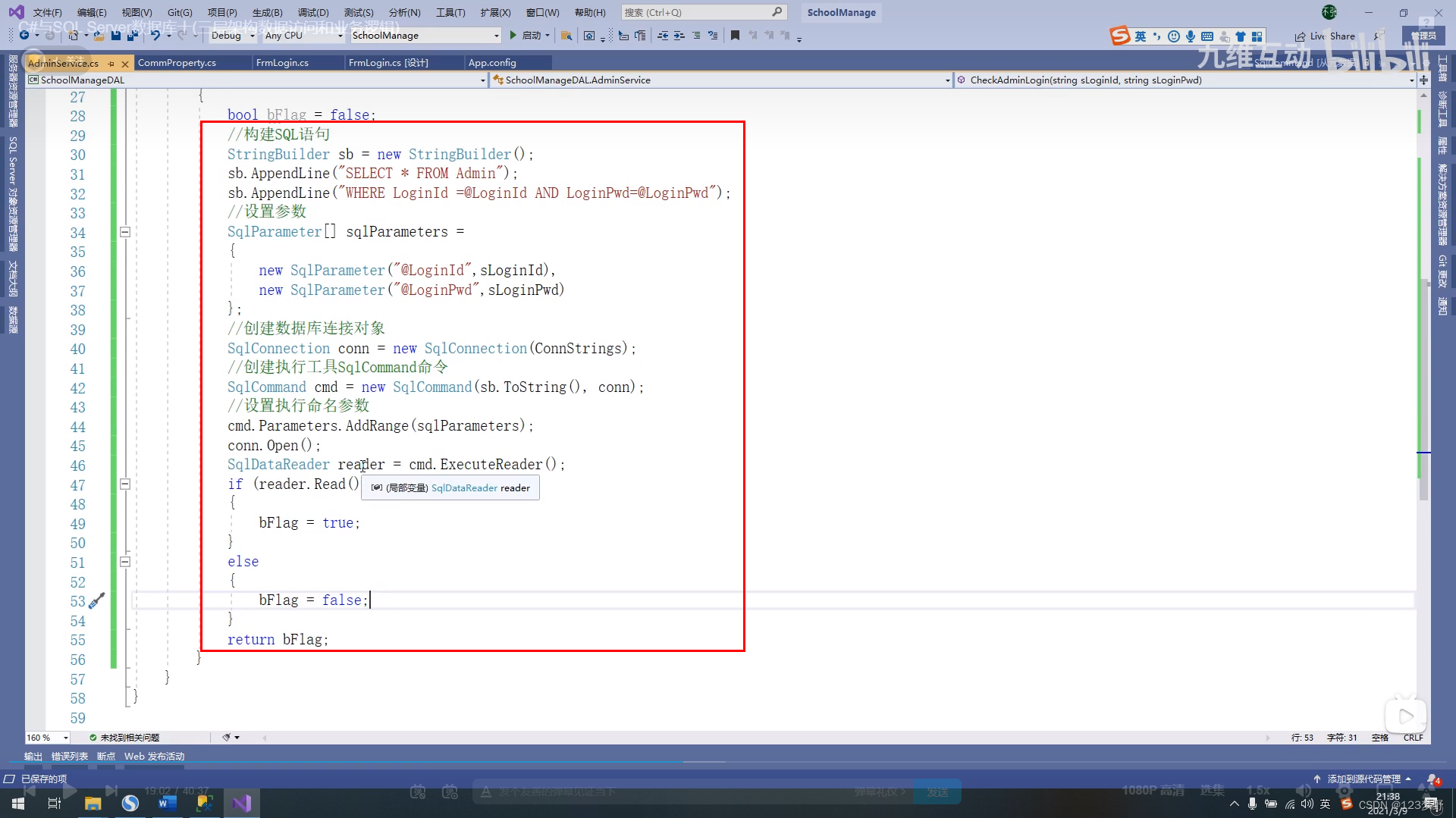This screenshot has width=1456, height=818.
Task: Open the Git(G) menu
Action: pos(180,12)
